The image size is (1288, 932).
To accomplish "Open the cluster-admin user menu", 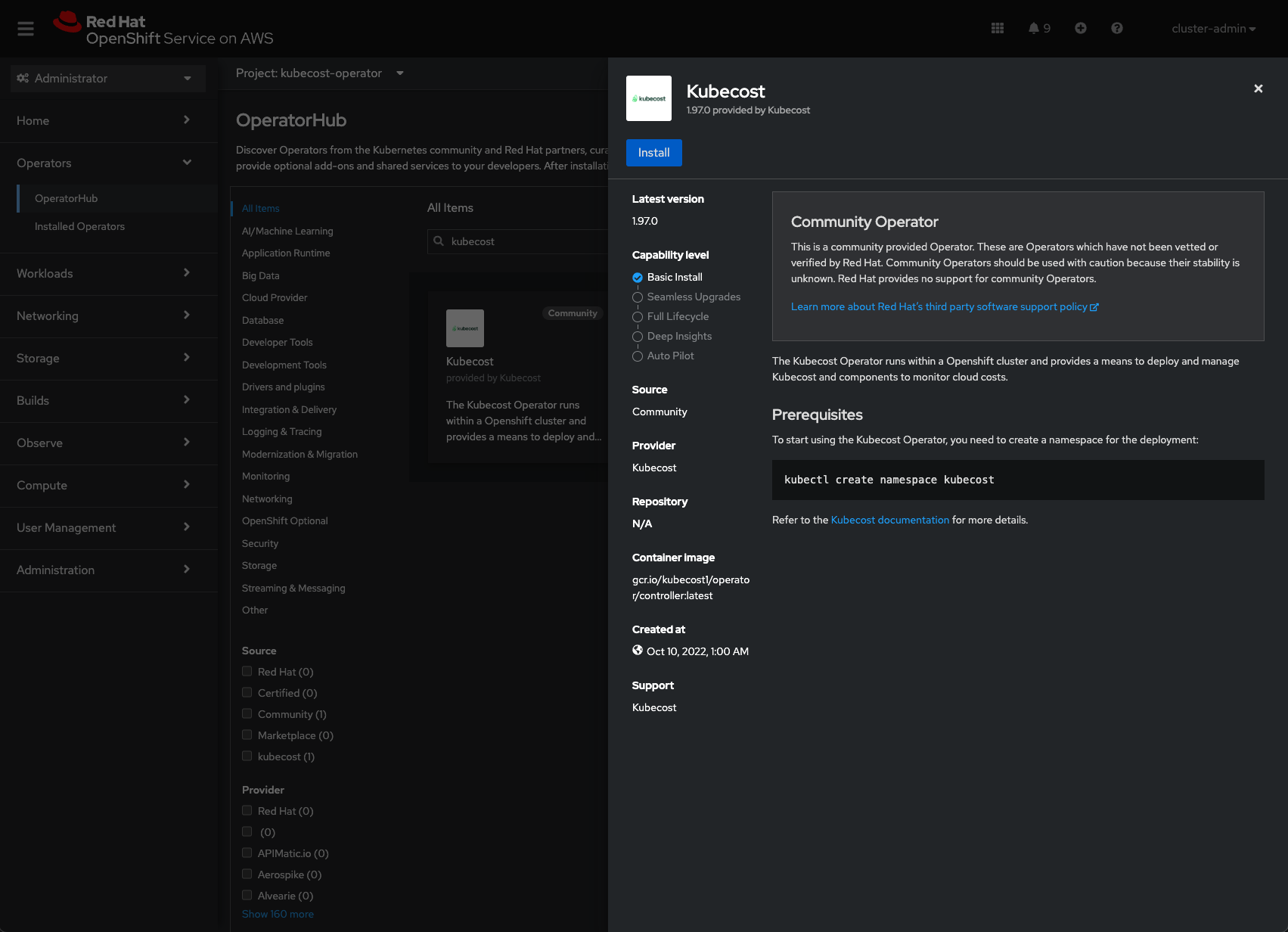I will (x=1214, y=29).
